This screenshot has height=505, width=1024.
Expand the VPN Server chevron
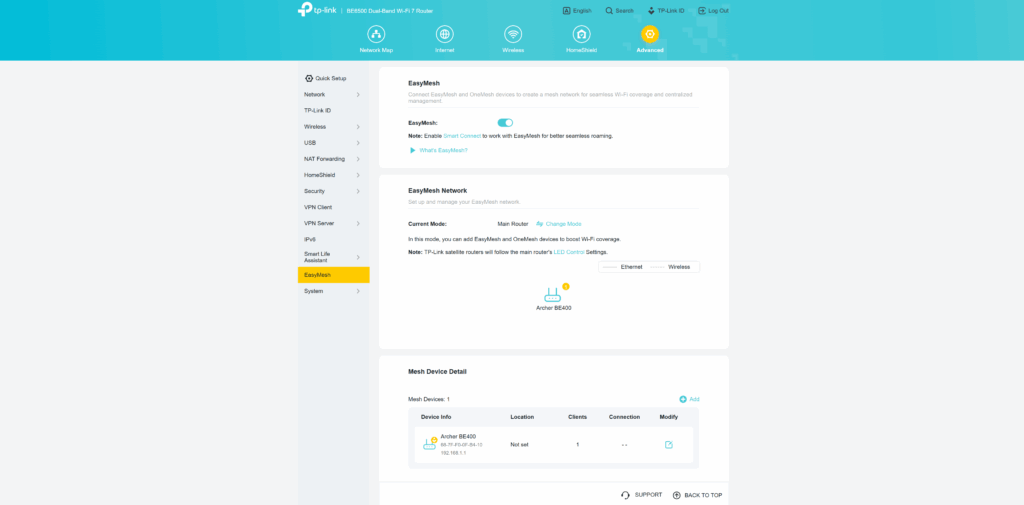click(x=358, y=223)
